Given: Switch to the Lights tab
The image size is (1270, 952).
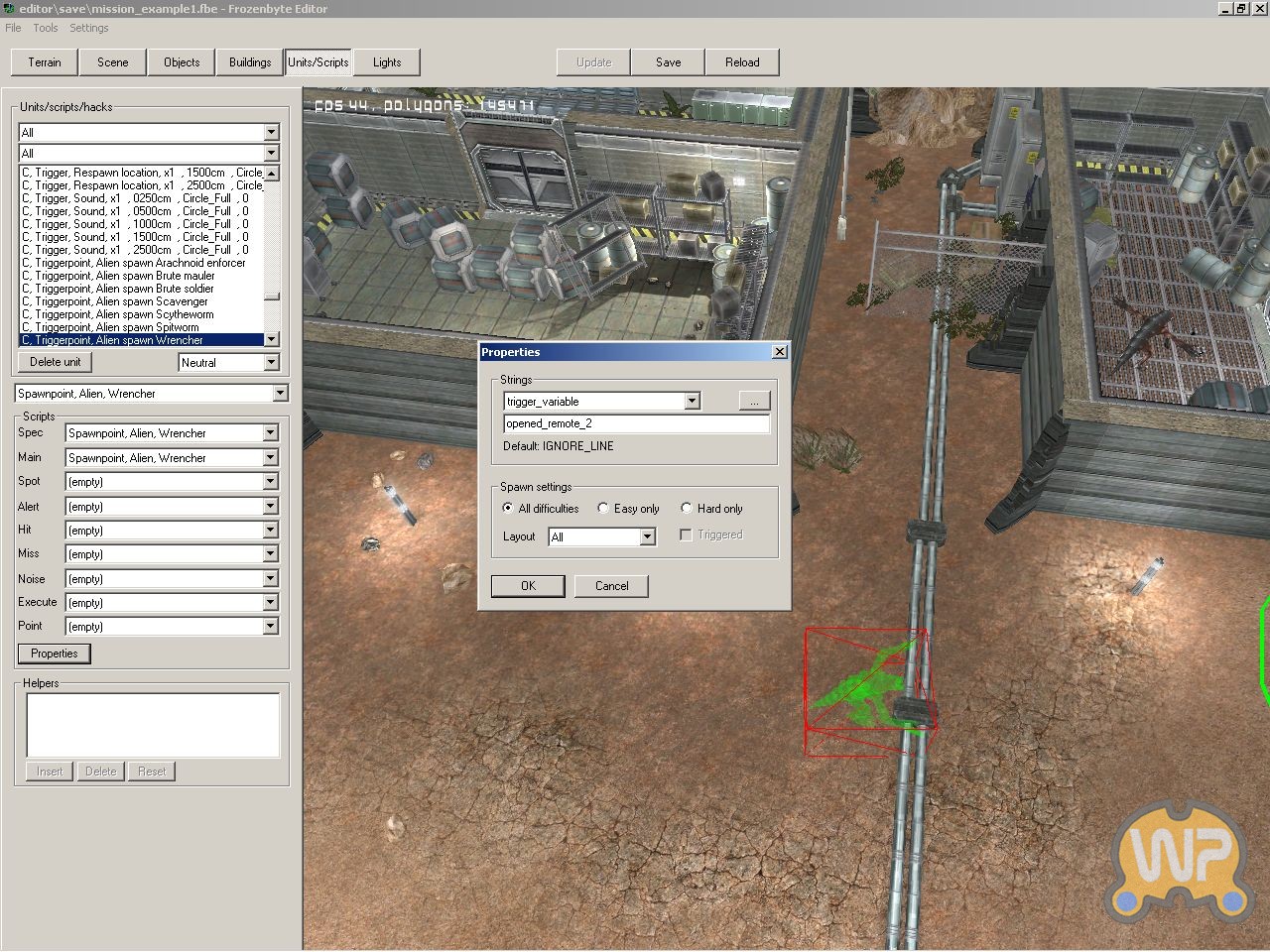Looking at the screenshot, I should (387, 61).
